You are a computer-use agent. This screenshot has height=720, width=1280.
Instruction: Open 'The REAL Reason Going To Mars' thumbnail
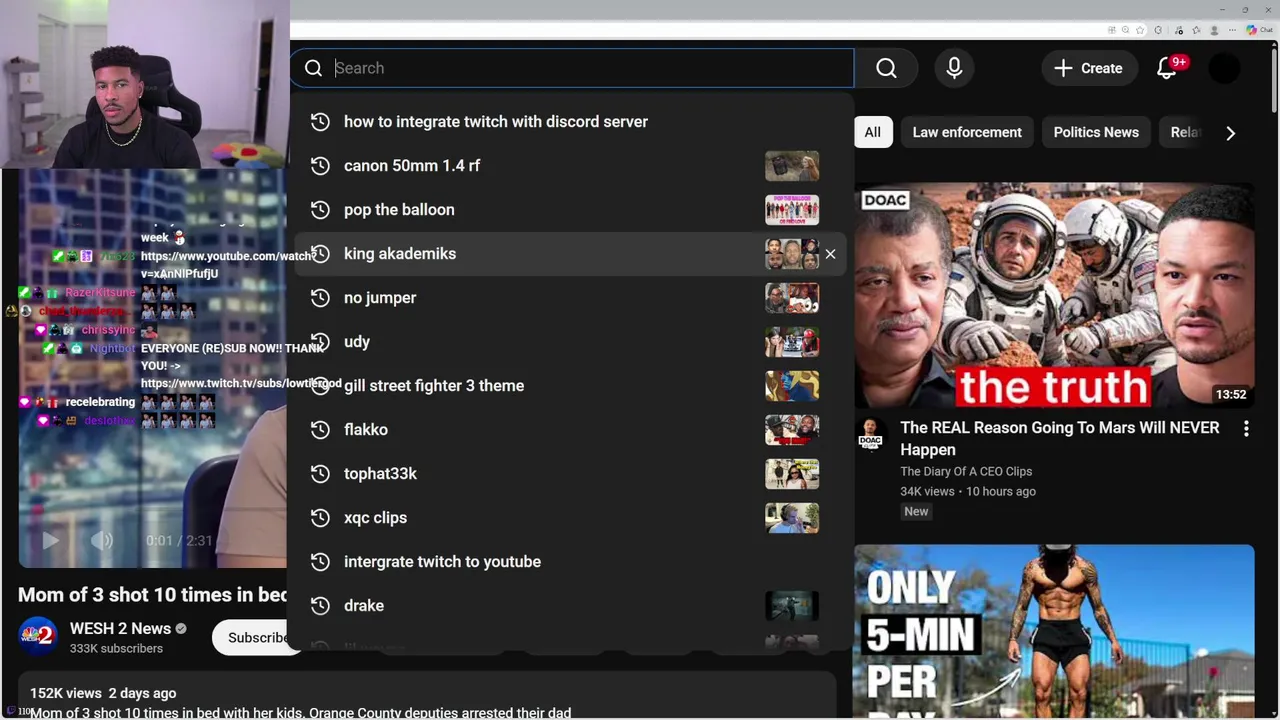[x=1054, y=295]
